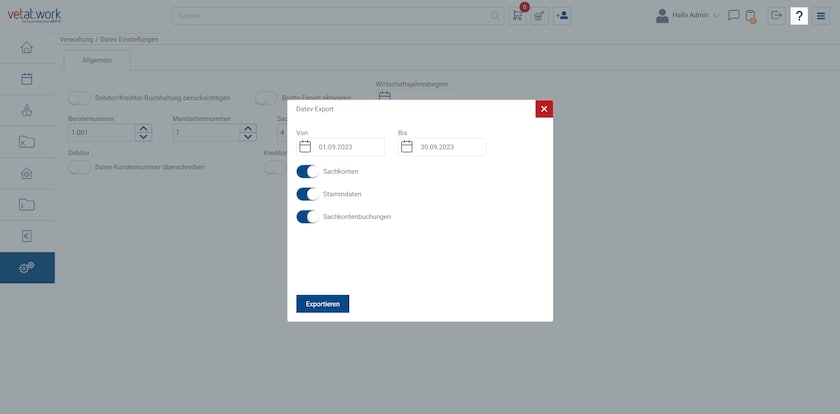Click the logout icon
The image size is (840, 414).
(x=776, y=16)
